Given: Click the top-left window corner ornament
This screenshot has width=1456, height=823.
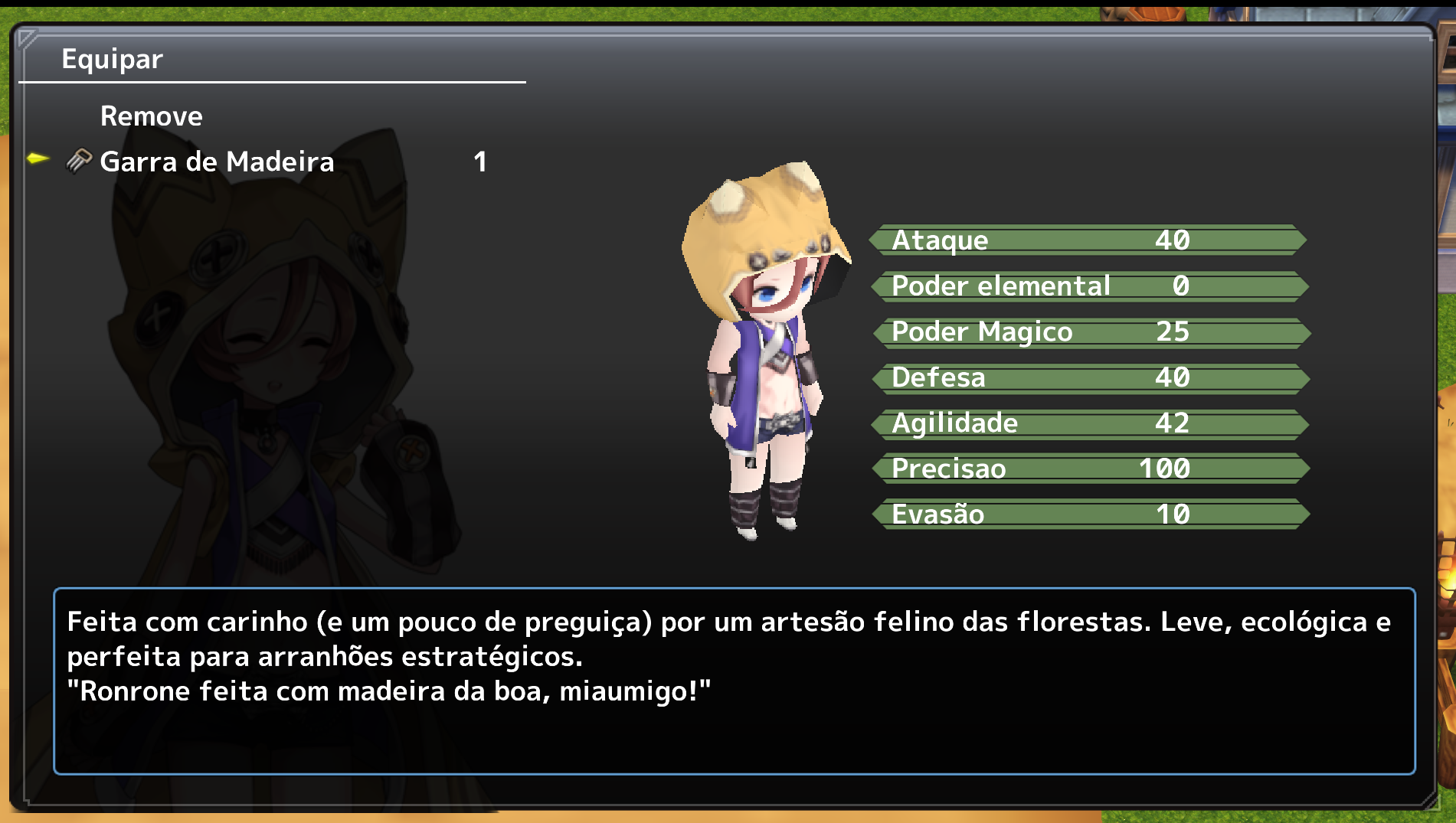Looking at the screenshot, I should [x=28, y=38].
